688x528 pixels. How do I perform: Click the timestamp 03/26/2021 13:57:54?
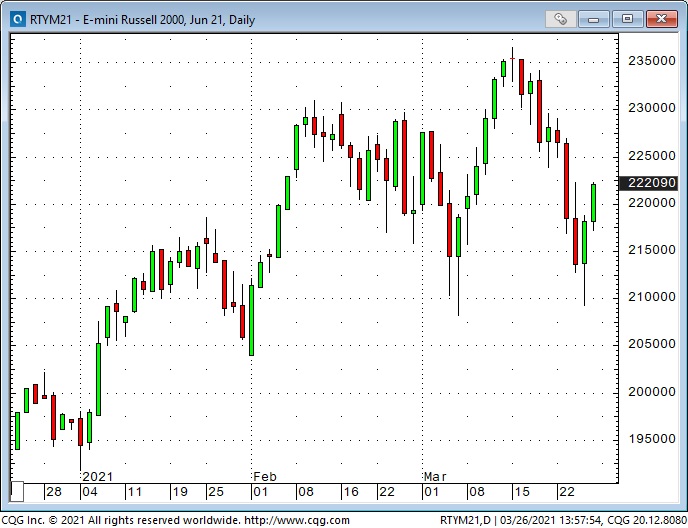pos(551,521)
